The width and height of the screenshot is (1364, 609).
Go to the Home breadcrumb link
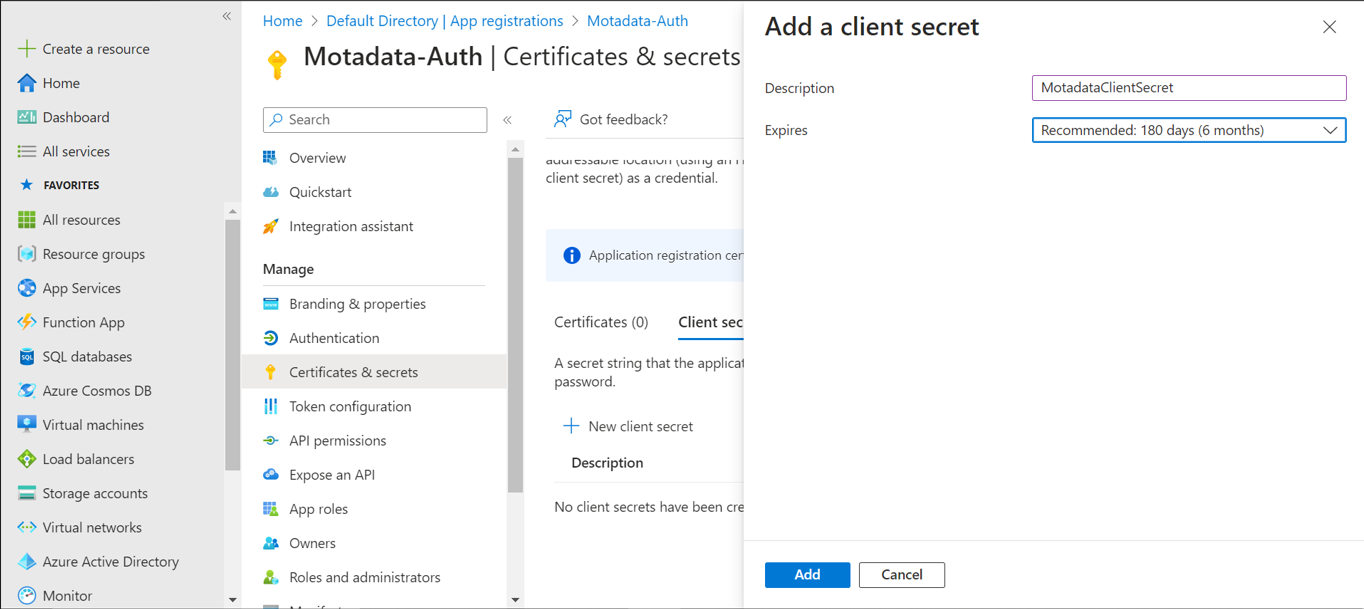282,21
